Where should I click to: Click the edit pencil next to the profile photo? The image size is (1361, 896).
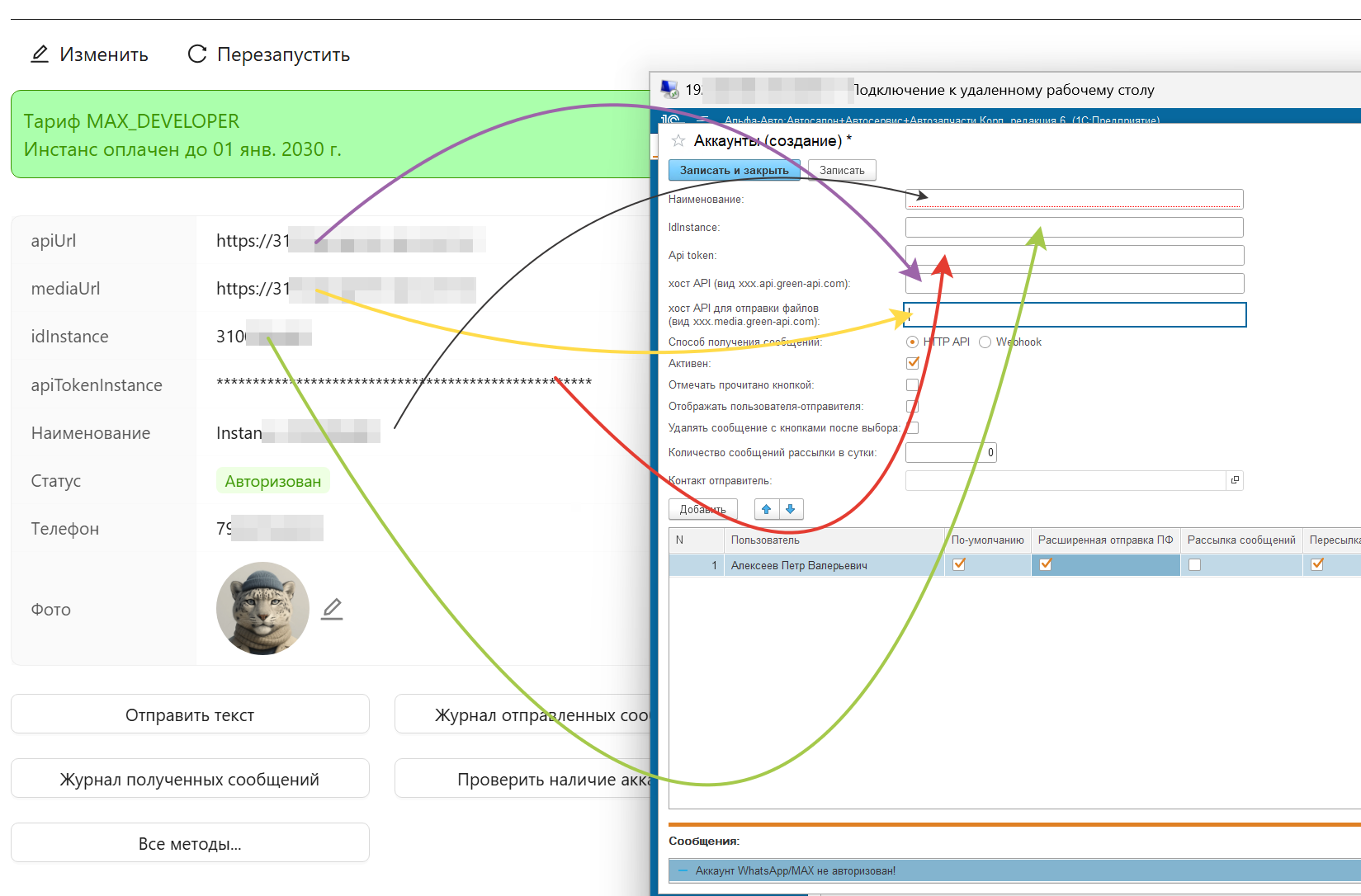pyautogui.click(x=332, y=609)
